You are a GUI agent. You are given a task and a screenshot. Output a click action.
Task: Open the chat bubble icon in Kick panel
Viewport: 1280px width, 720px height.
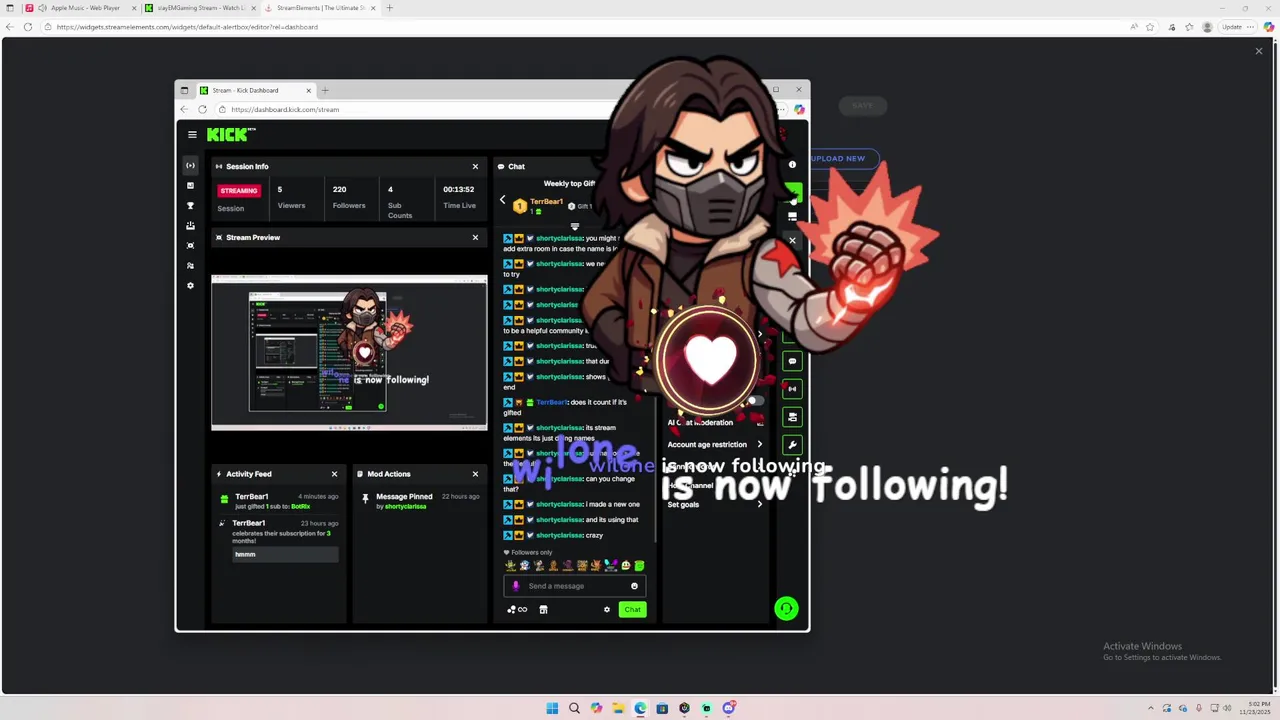tap(792, 361)
